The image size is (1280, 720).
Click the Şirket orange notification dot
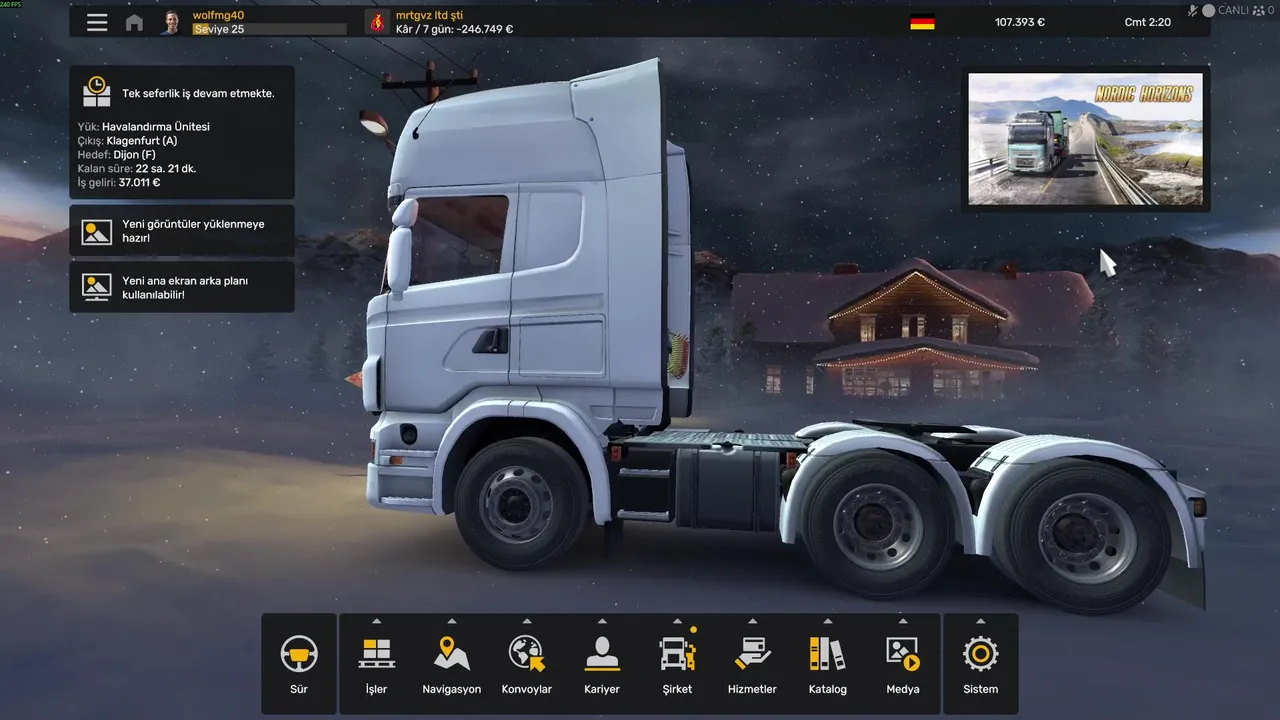[x=693, y=630]
